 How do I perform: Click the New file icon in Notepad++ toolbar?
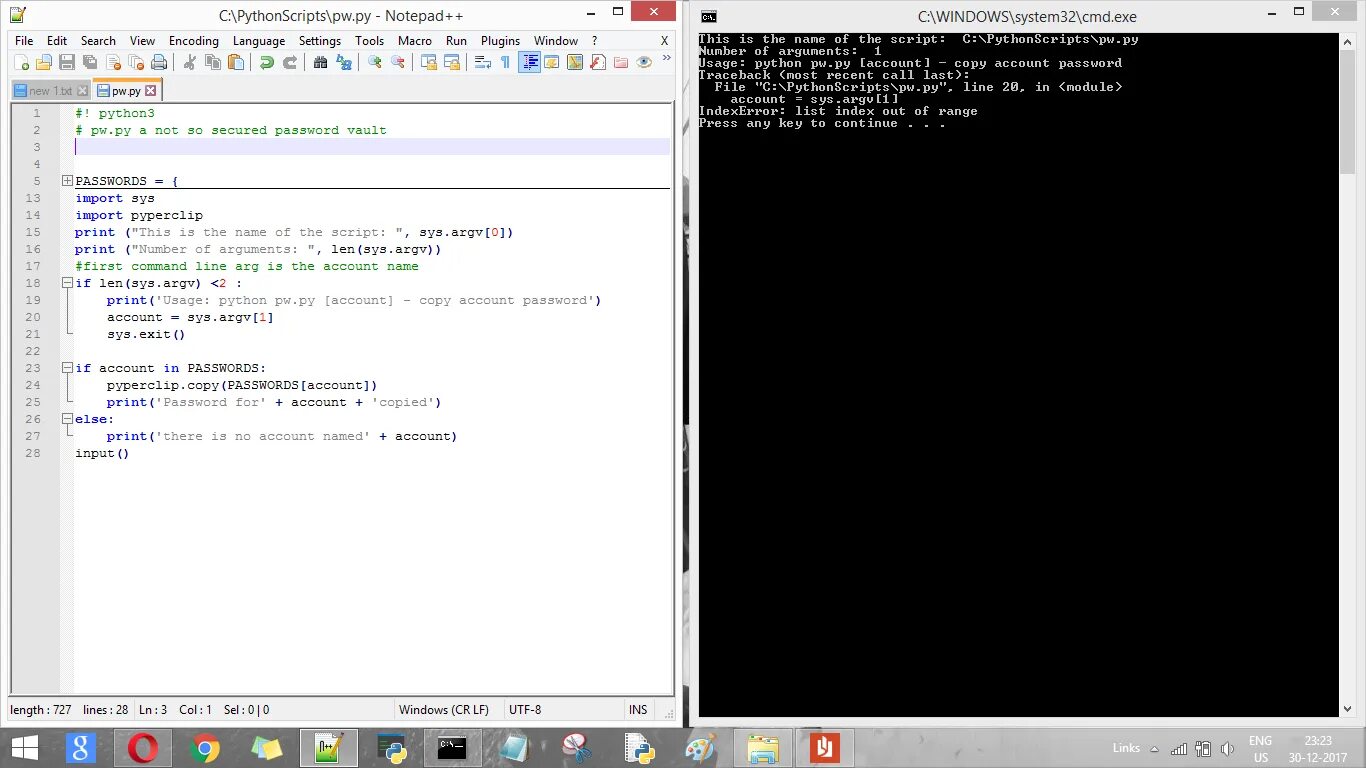click(x=22, y=62)
